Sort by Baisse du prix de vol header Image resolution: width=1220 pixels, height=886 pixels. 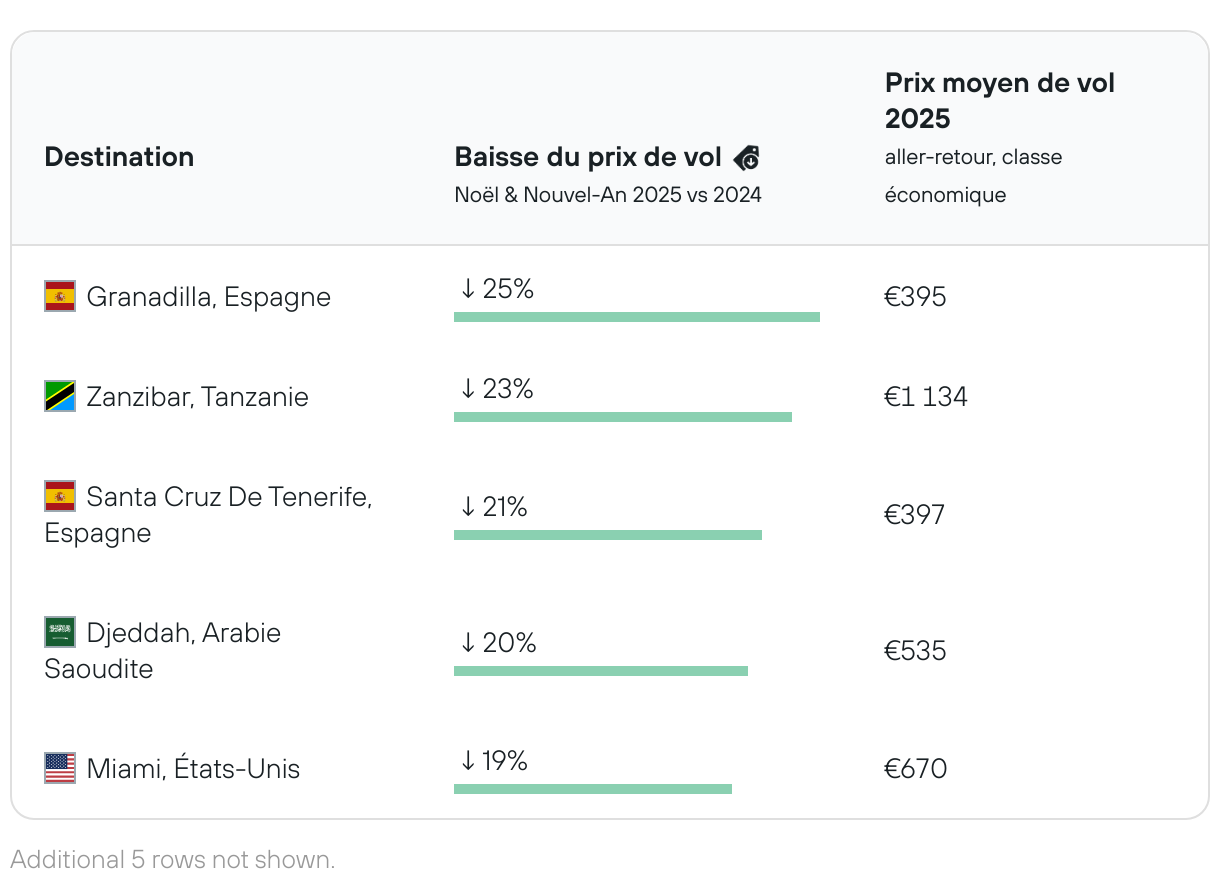tap(588, 157)
